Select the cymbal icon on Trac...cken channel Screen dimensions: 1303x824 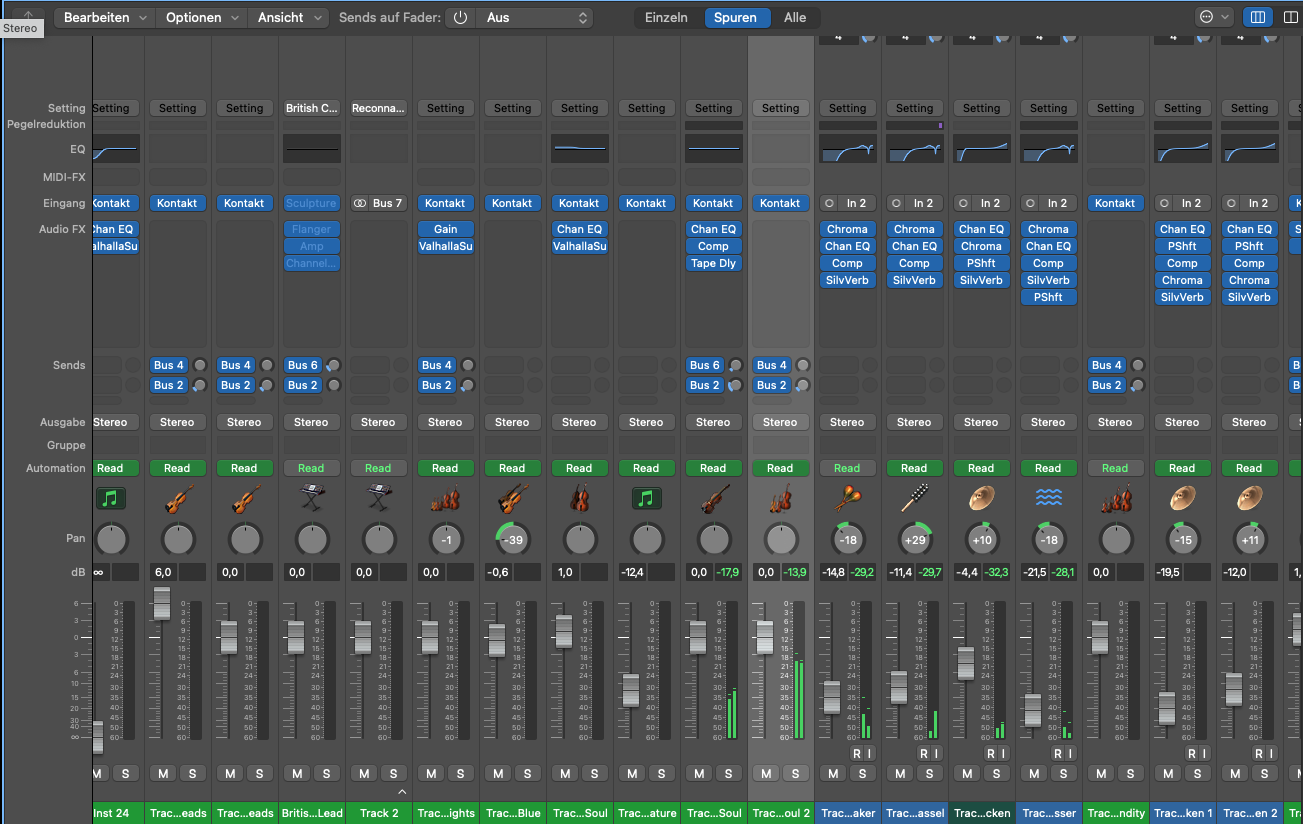click(x=981, y=498)
